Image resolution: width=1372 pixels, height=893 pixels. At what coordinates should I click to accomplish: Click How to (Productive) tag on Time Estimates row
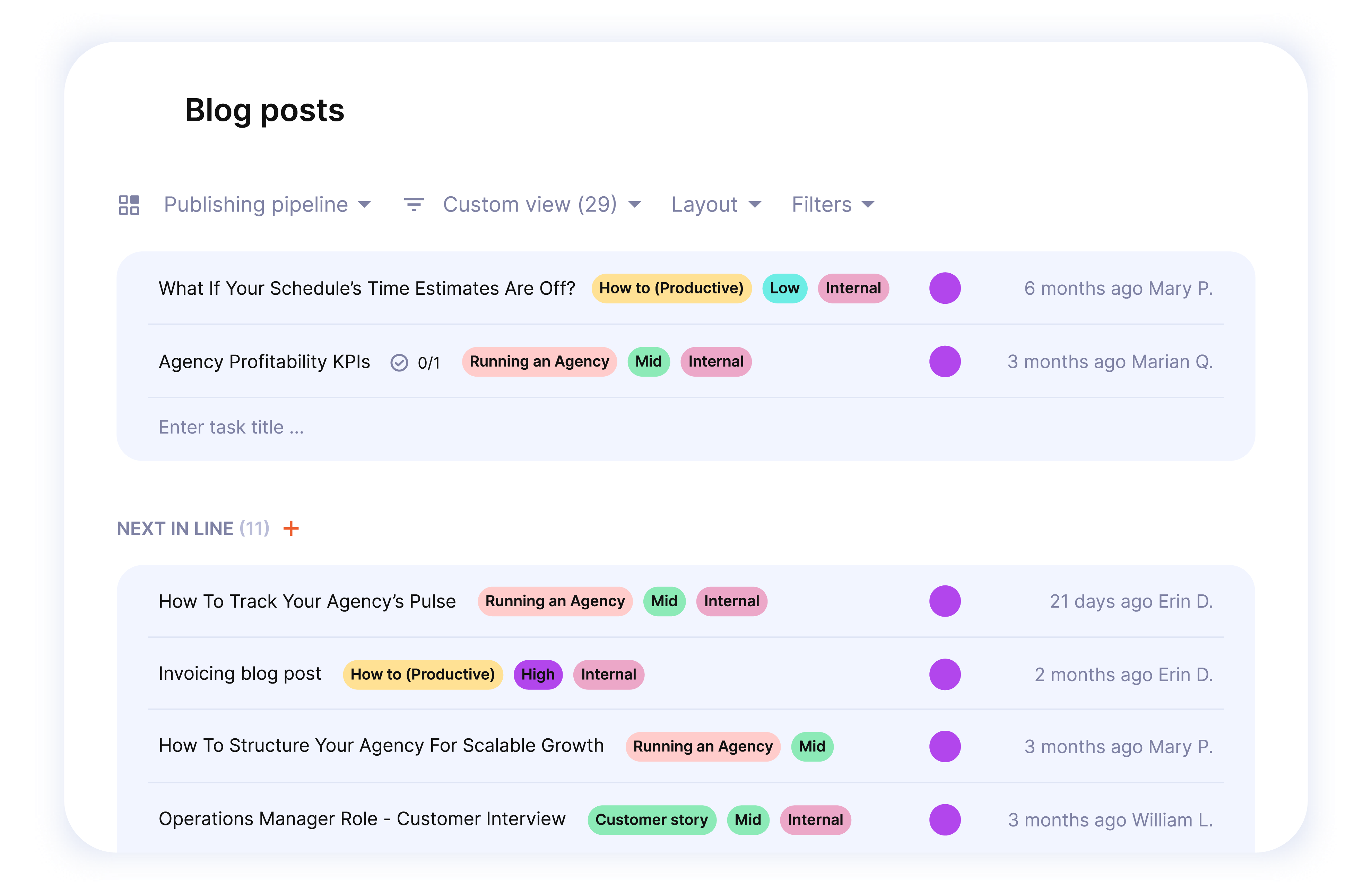671,288
